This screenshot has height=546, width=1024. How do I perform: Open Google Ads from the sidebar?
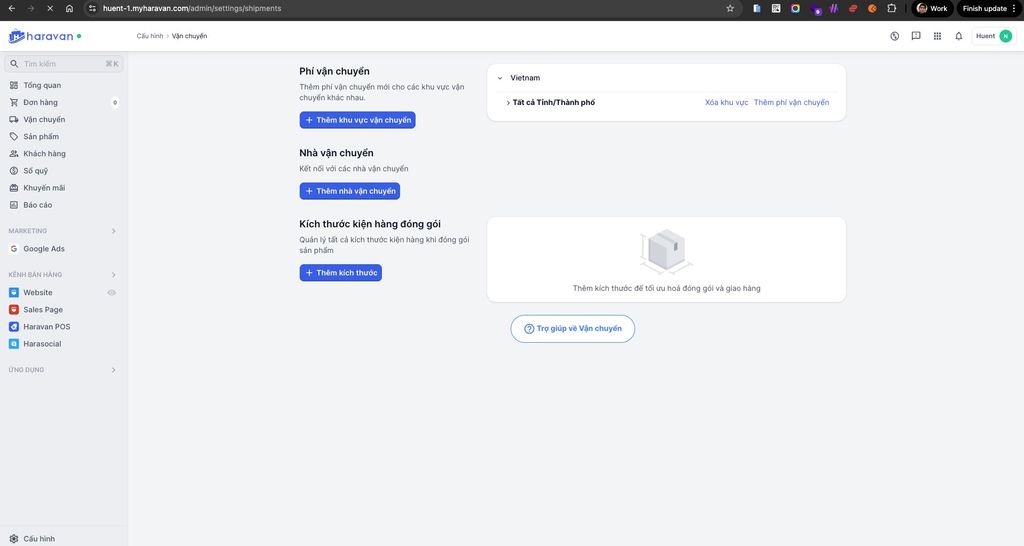[x=44, y=249]
